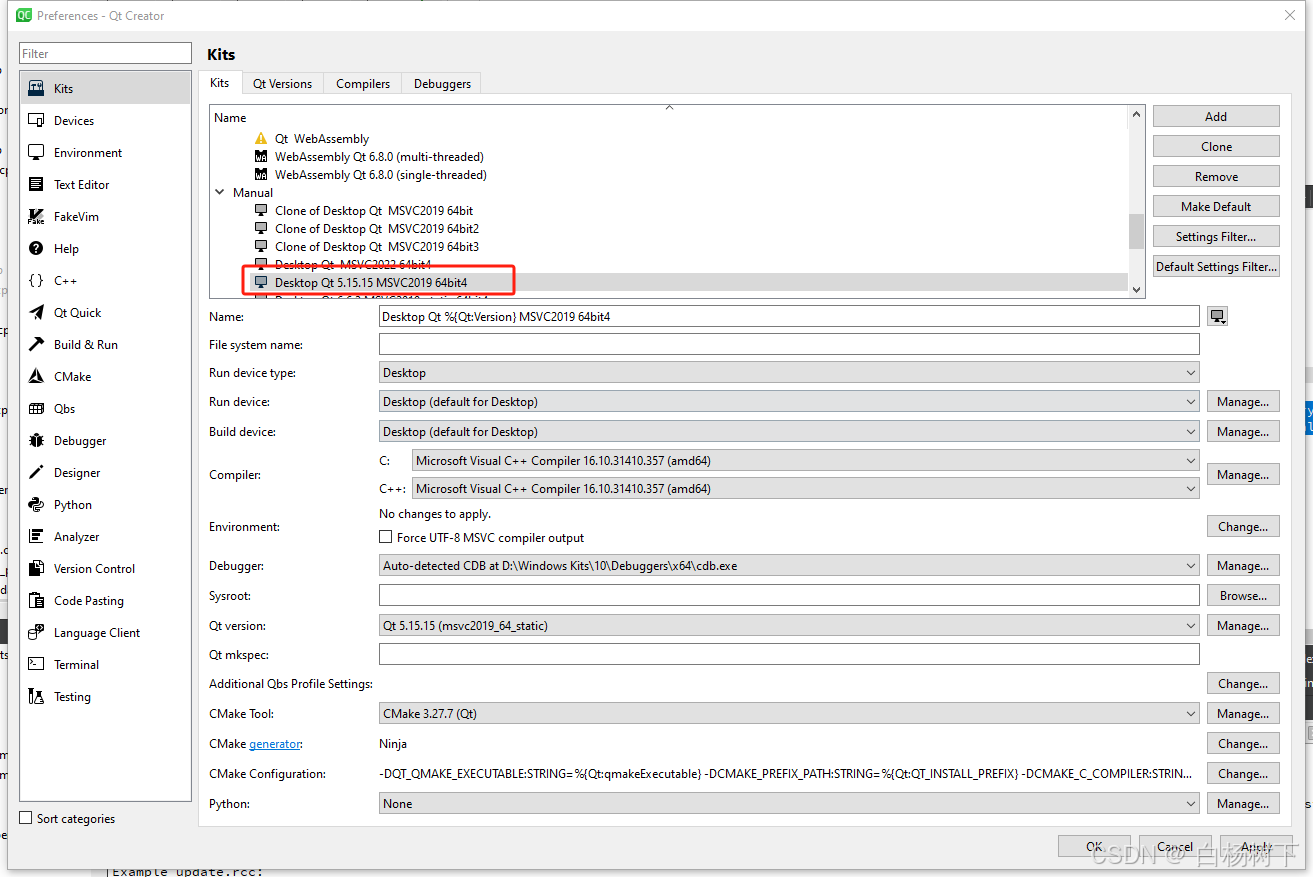Open the Build device dropdown

pyautogui.click(x=789, y=432)
